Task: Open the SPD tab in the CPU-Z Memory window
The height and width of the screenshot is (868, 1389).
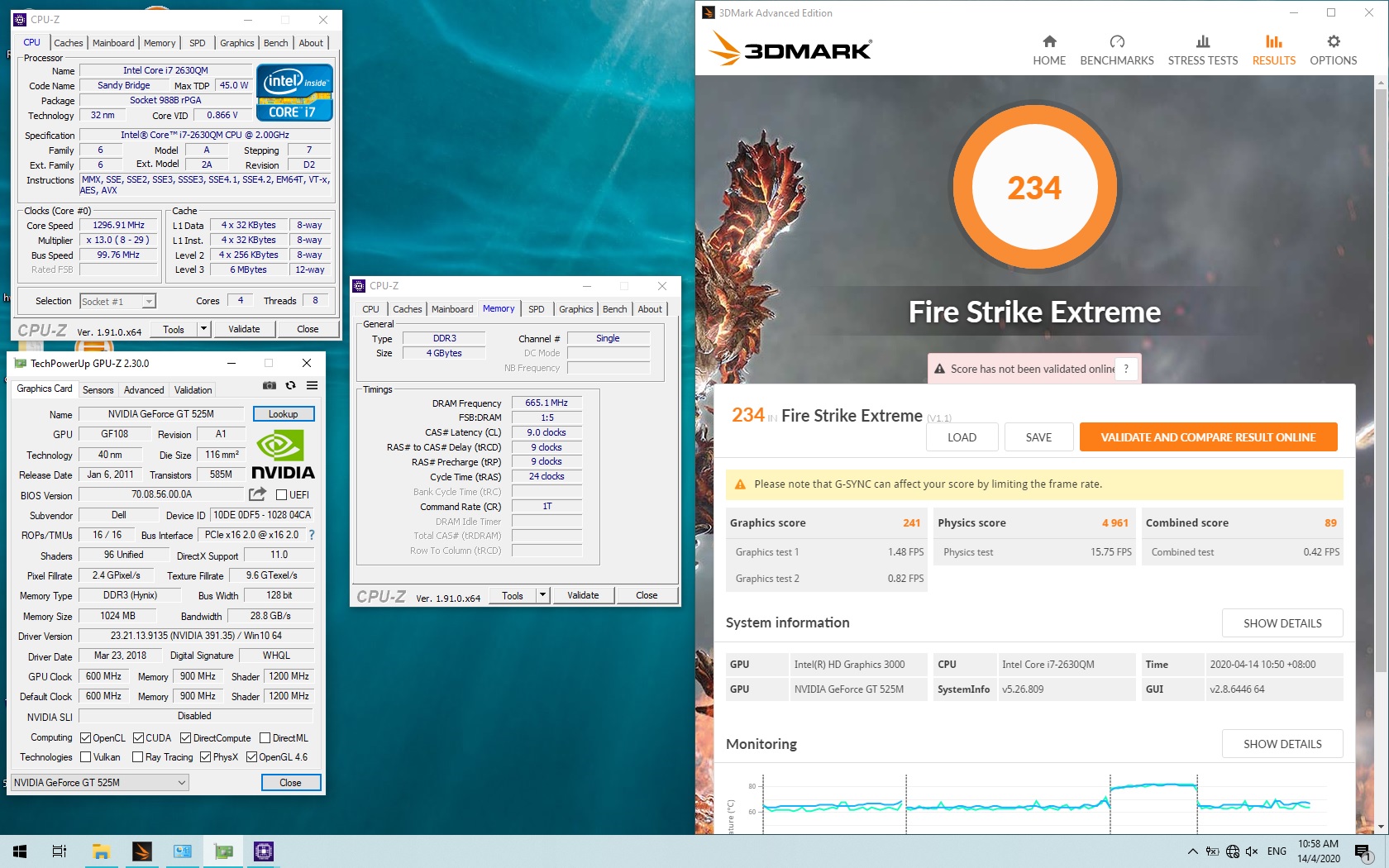Action: (536, 309)
